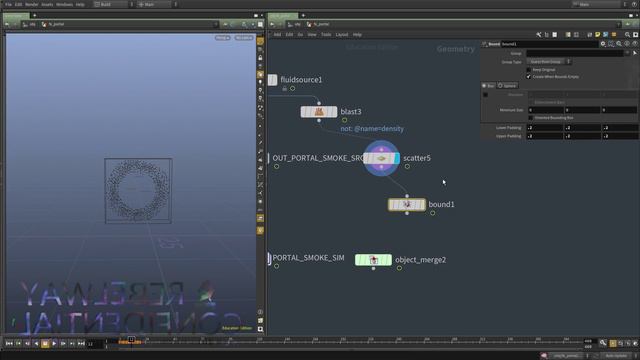
Task: Open the No cam menu in viewport
Action: pyautogui.click(x=244, y=38)
